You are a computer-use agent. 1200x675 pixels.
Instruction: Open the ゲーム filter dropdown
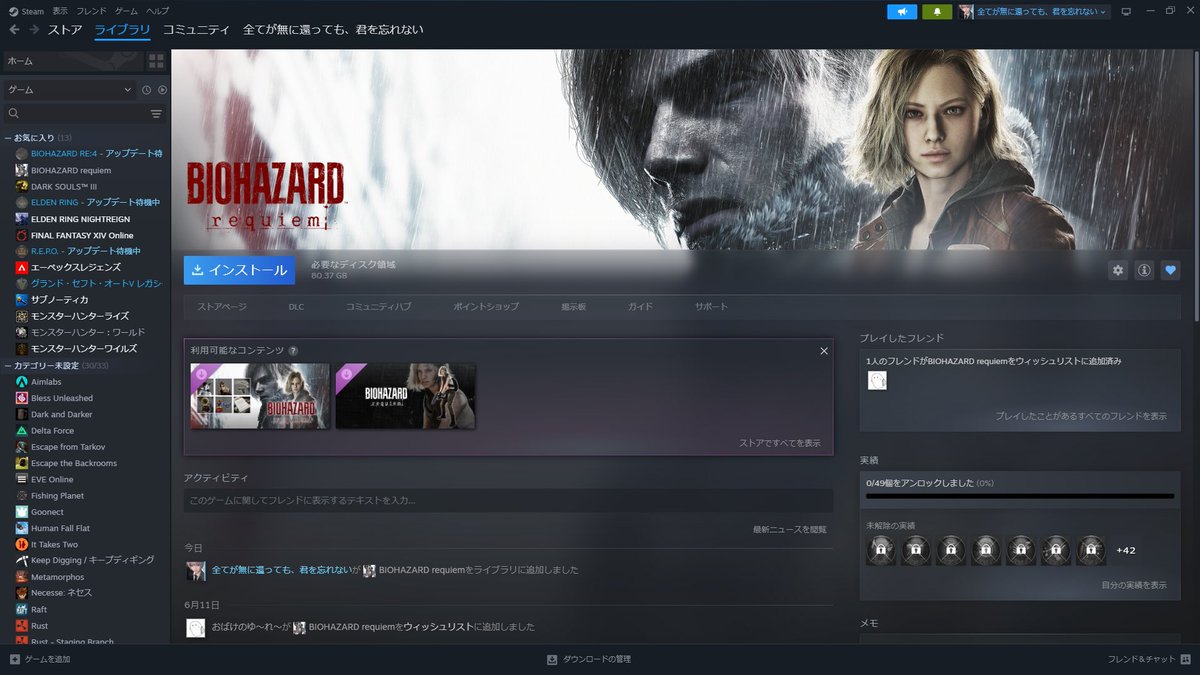69,90
